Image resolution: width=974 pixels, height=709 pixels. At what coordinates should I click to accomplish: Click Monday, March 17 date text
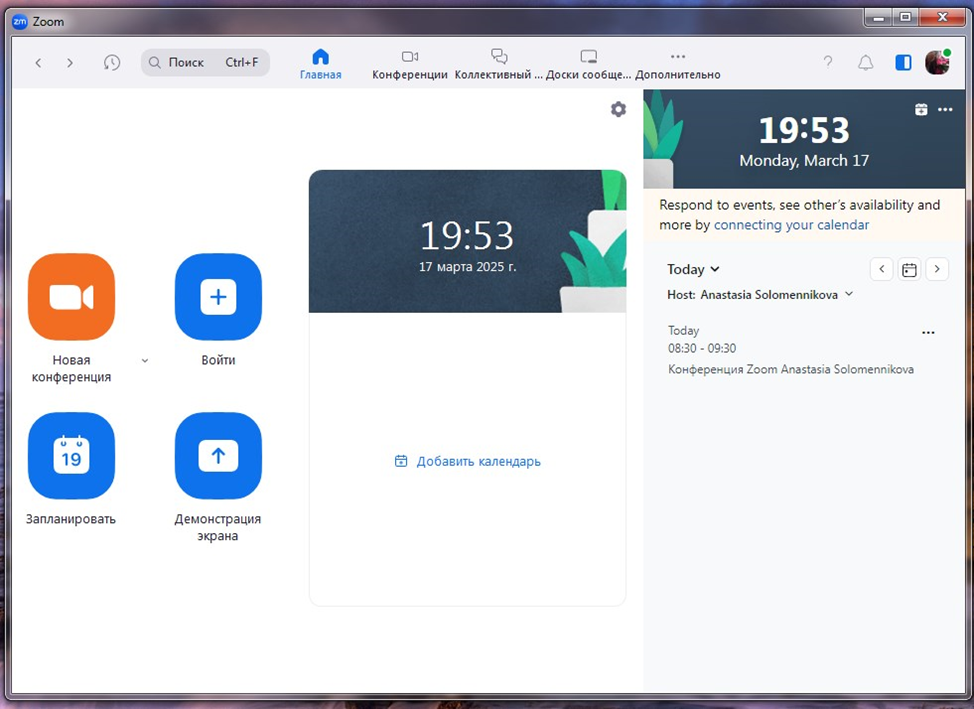point(804,160)
